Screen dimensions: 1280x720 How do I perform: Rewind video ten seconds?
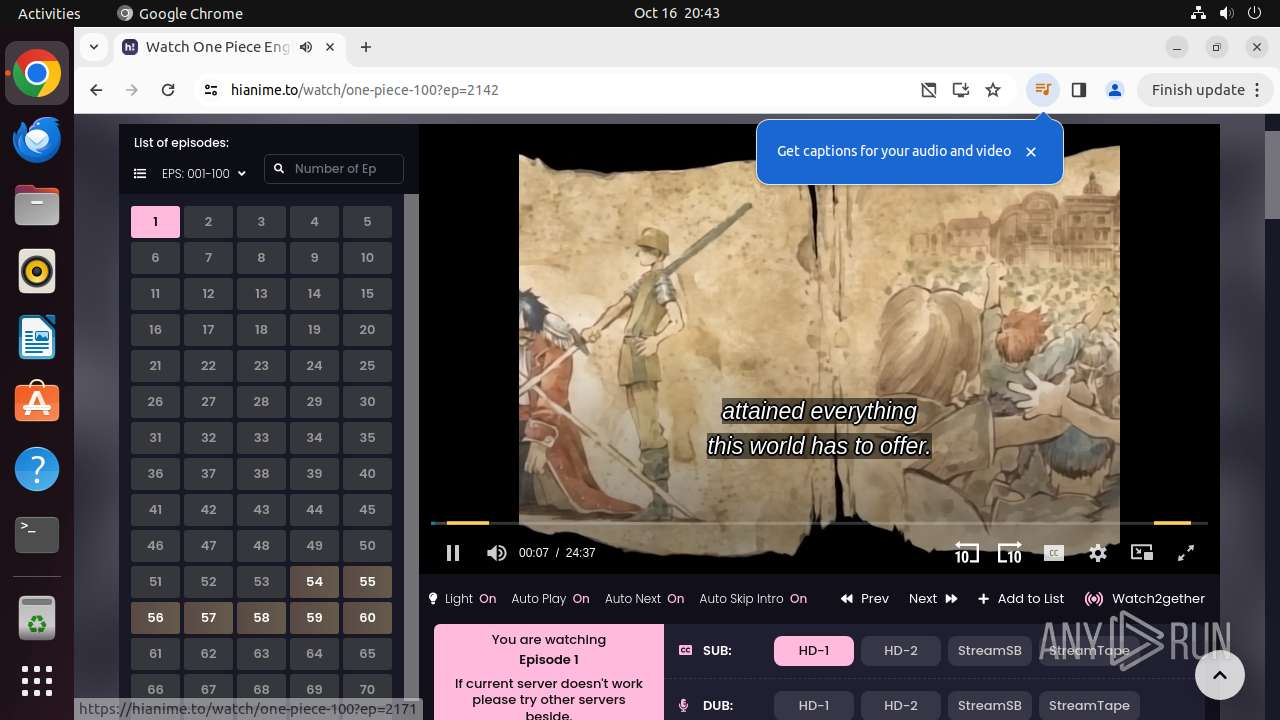click(966, 553)
